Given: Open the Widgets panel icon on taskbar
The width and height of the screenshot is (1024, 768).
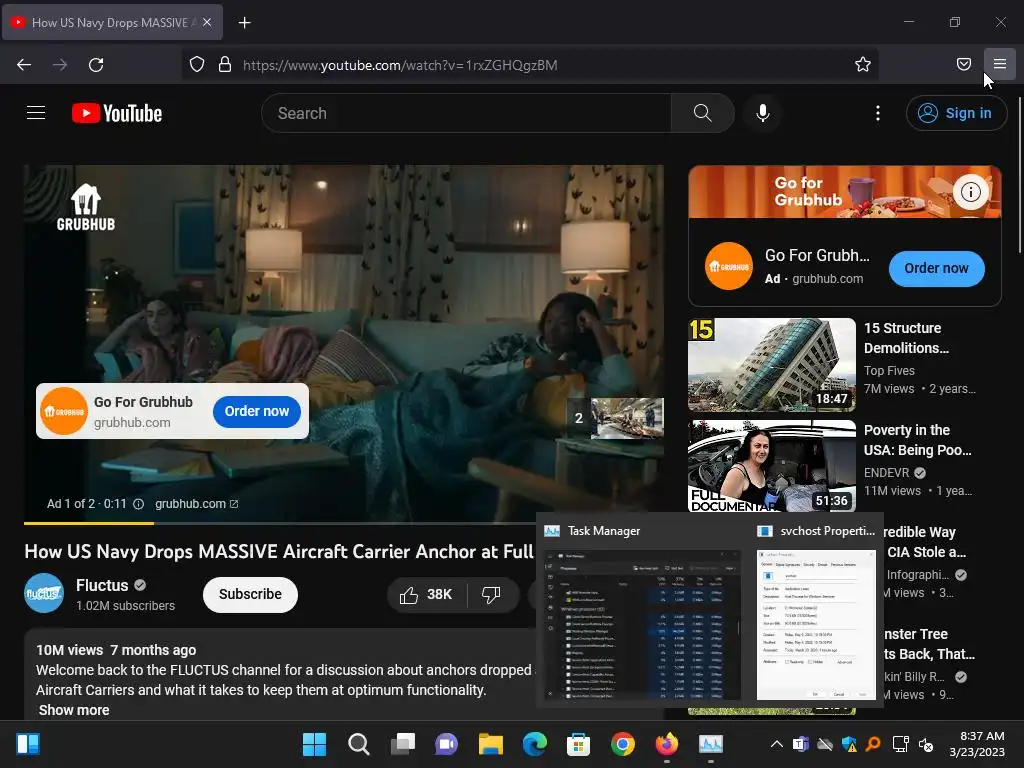Looking at the screenshot, I should coord(28,744).
